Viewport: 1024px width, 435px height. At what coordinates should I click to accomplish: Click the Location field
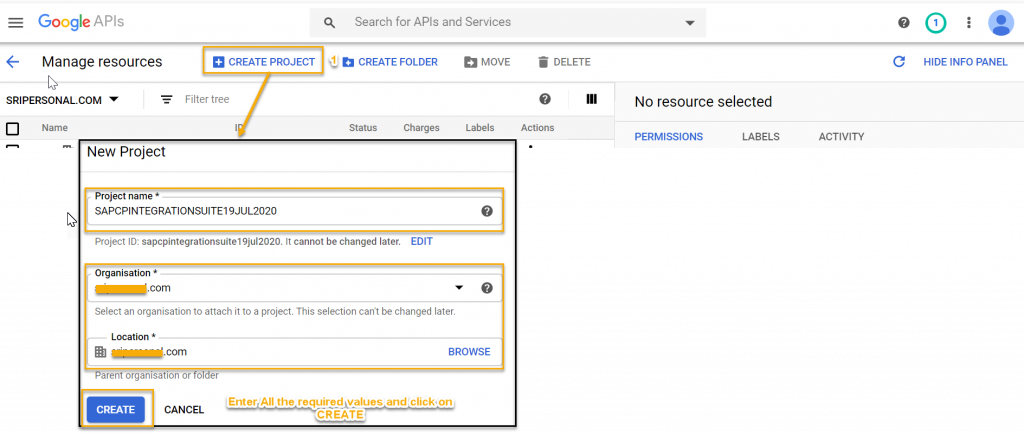(295, 351)
